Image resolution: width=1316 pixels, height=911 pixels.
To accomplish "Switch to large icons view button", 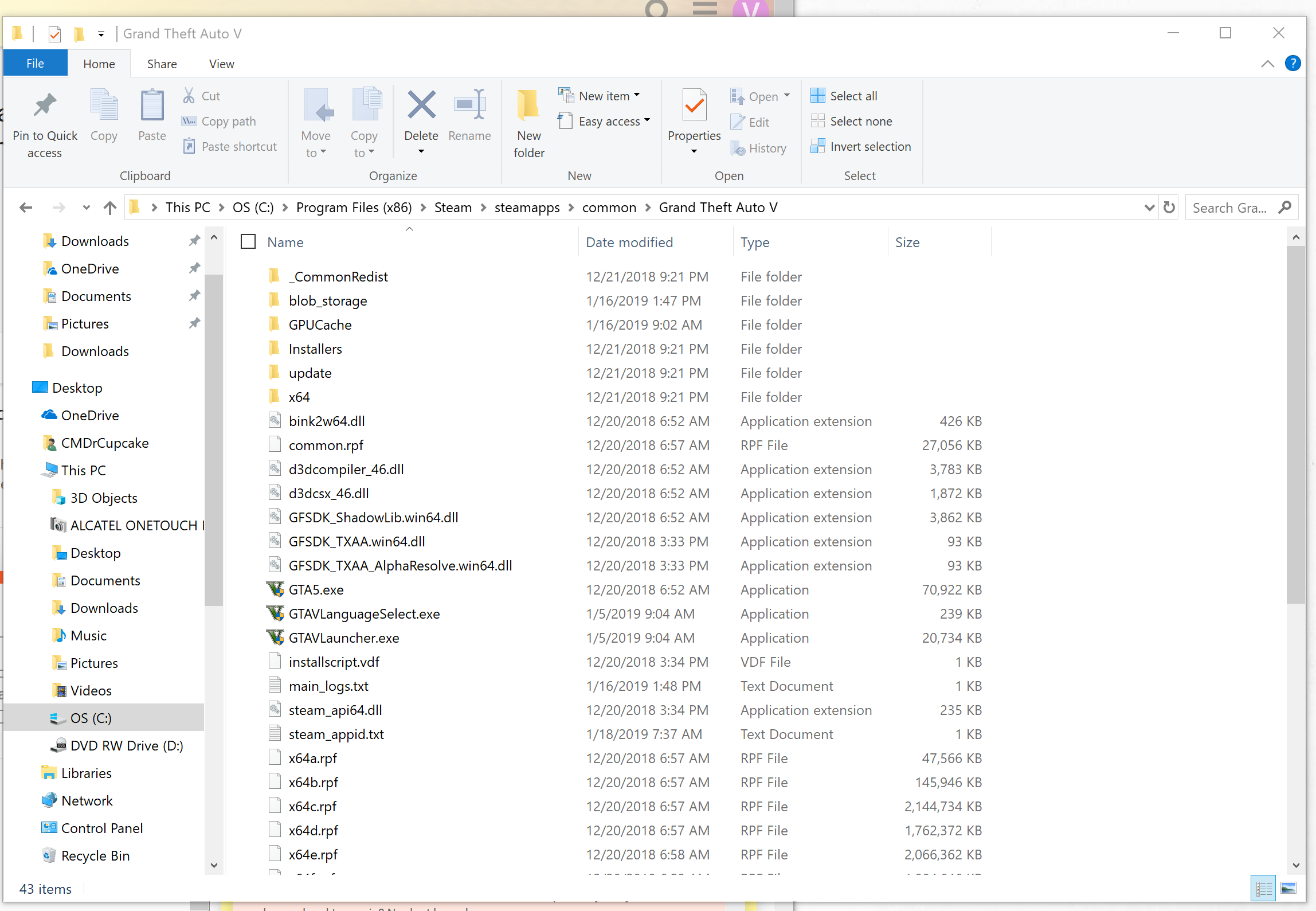I will click(x=1288, y=889).
